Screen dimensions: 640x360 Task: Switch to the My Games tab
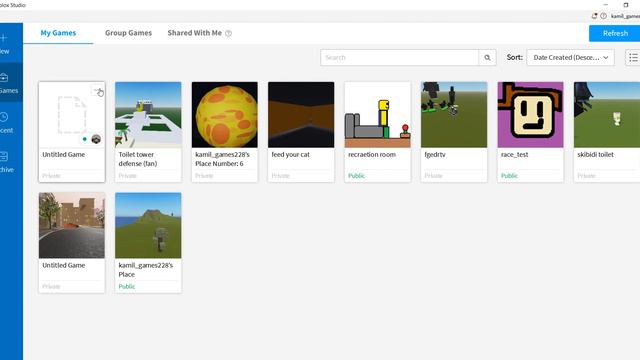point(58,33)
